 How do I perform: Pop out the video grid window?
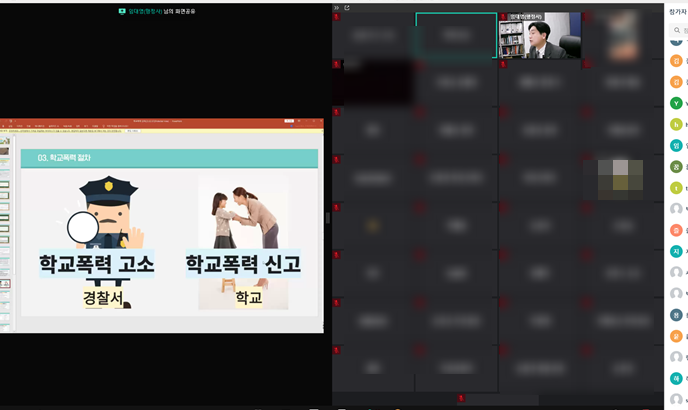pyautogui.click(x=347, y=7)
